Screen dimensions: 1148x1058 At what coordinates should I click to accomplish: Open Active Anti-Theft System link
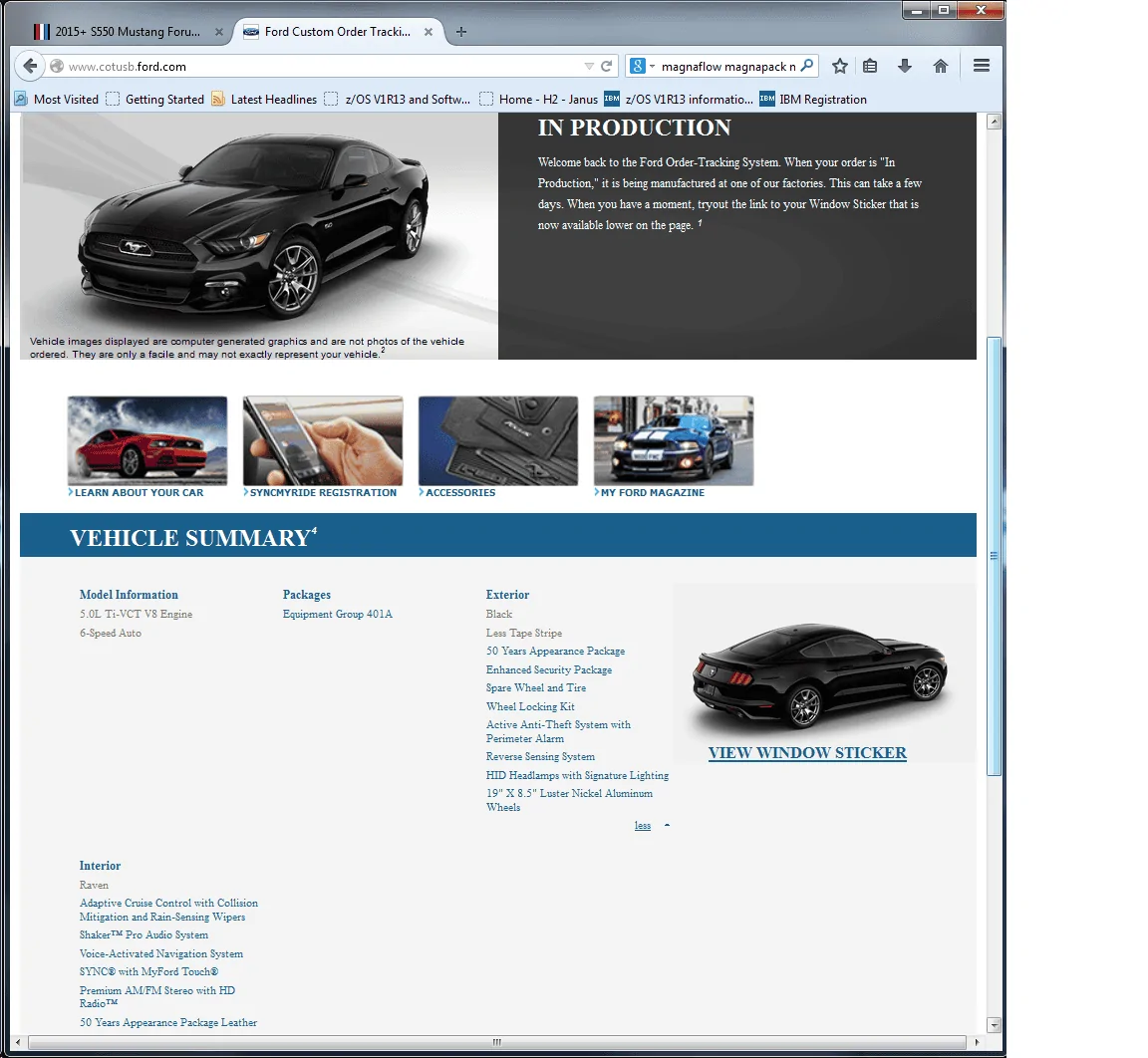click(558, 731)
